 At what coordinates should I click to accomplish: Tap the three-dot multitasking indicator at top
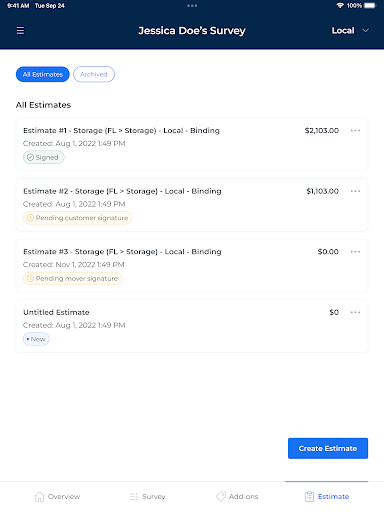click(192, 6)
